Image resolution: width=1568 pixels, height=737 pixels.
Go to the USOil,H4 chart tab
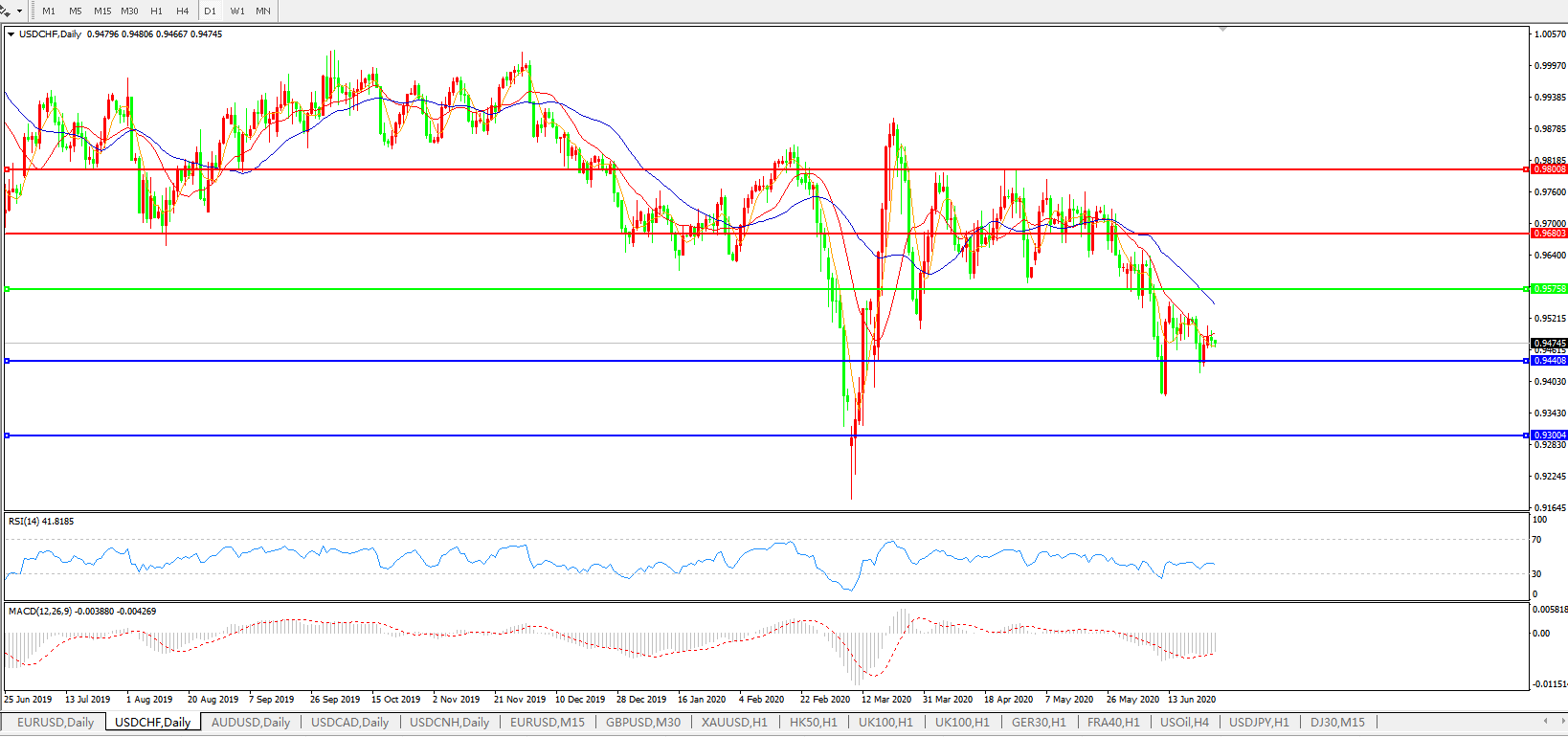click(x=1184, y=722)
